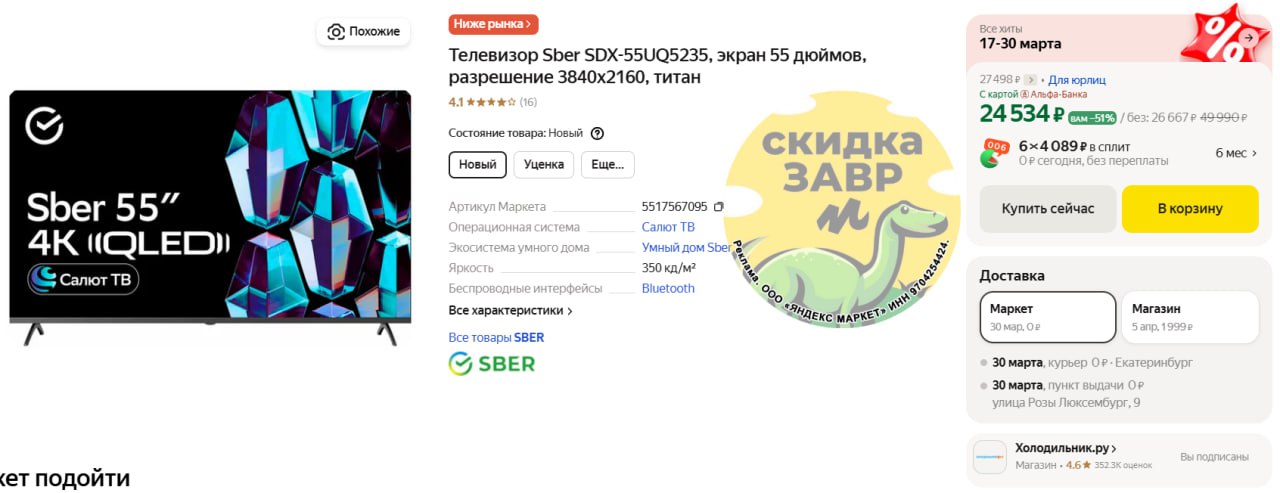The height and width of the screenshot is (493, 1280).
Task: Click the Похожие camera search icon
Action: click(x=336, y=32)
